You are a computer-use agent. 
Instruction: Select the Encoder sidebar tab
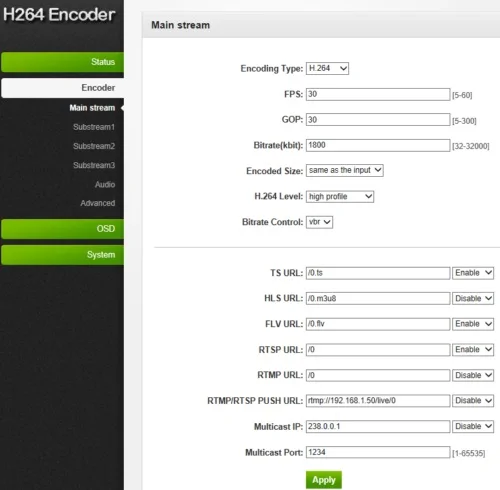coord(62,88)
